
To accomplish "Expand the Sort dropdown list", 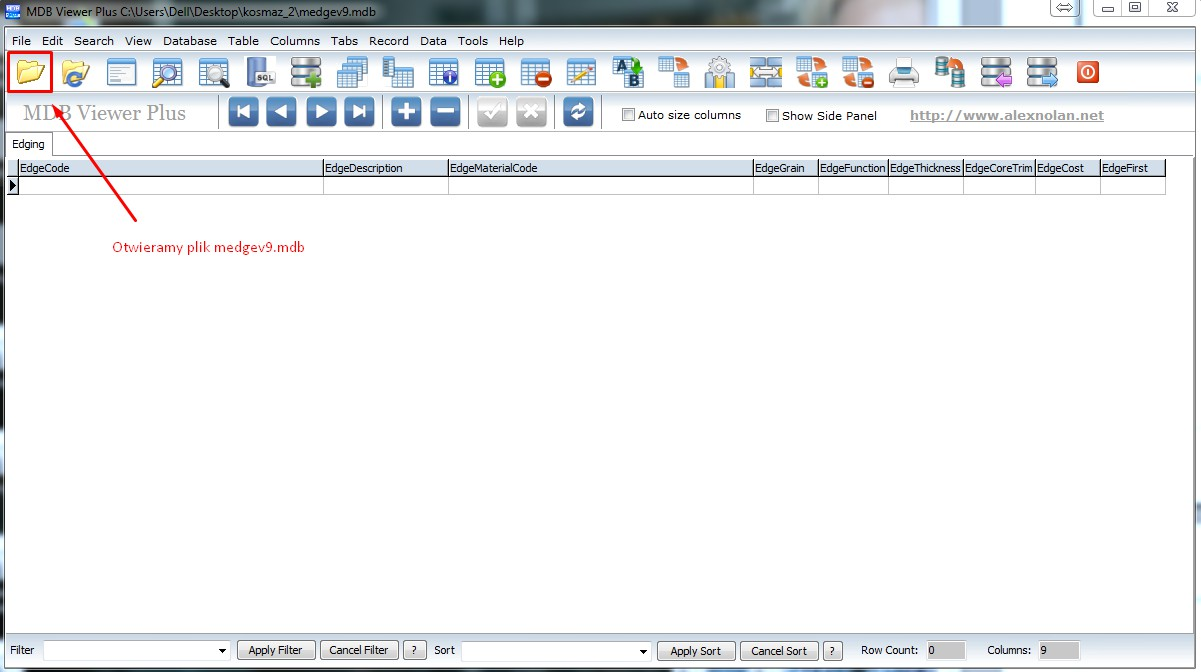I will [642, 651].
